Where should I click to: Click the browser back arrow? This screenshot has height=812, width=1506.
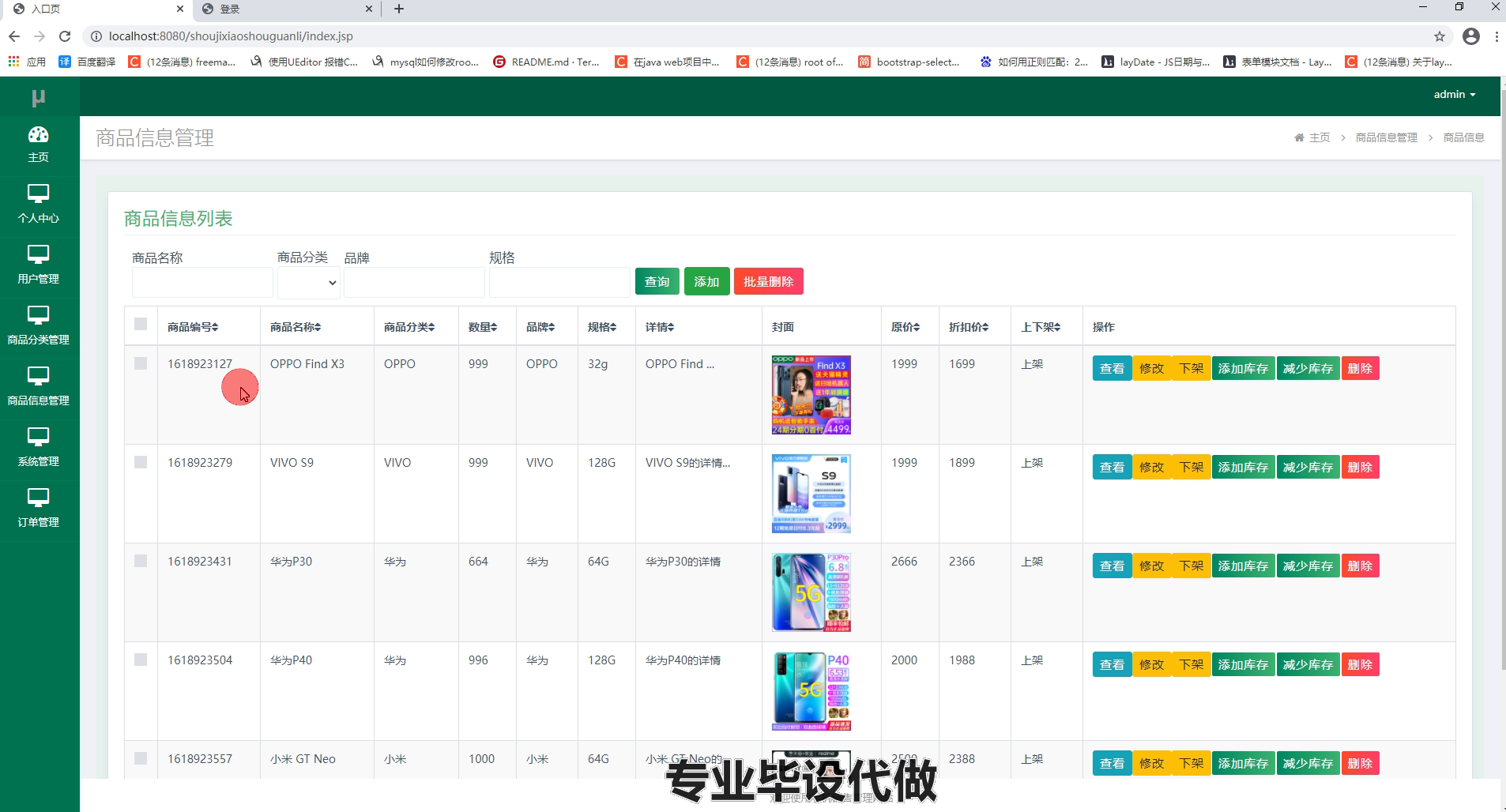click(14, 36)
